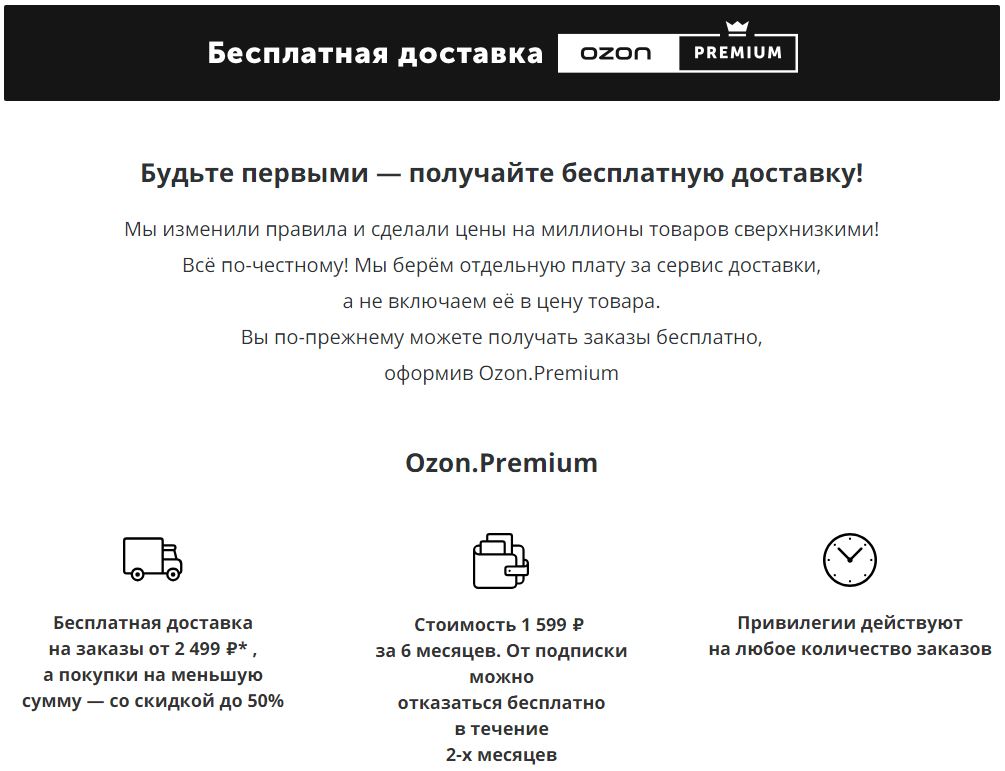Click the 'Бесплатная доставка' banner title
The width and height of the screenshot is (1005, 771).
[x=375, y=53]
